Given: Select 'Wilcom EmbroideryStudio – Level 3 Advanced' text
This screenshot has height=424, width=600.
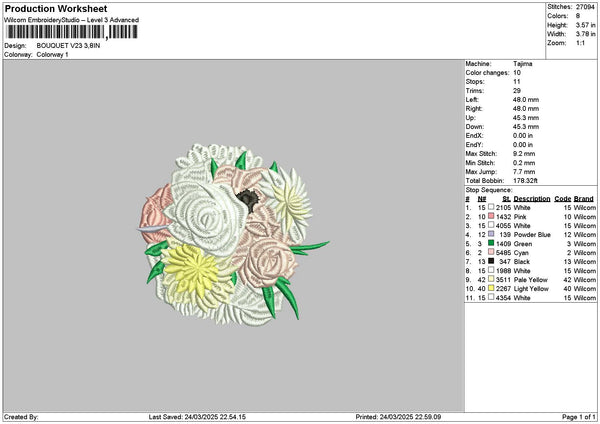Looking at the screenshot, I should 72,20.
